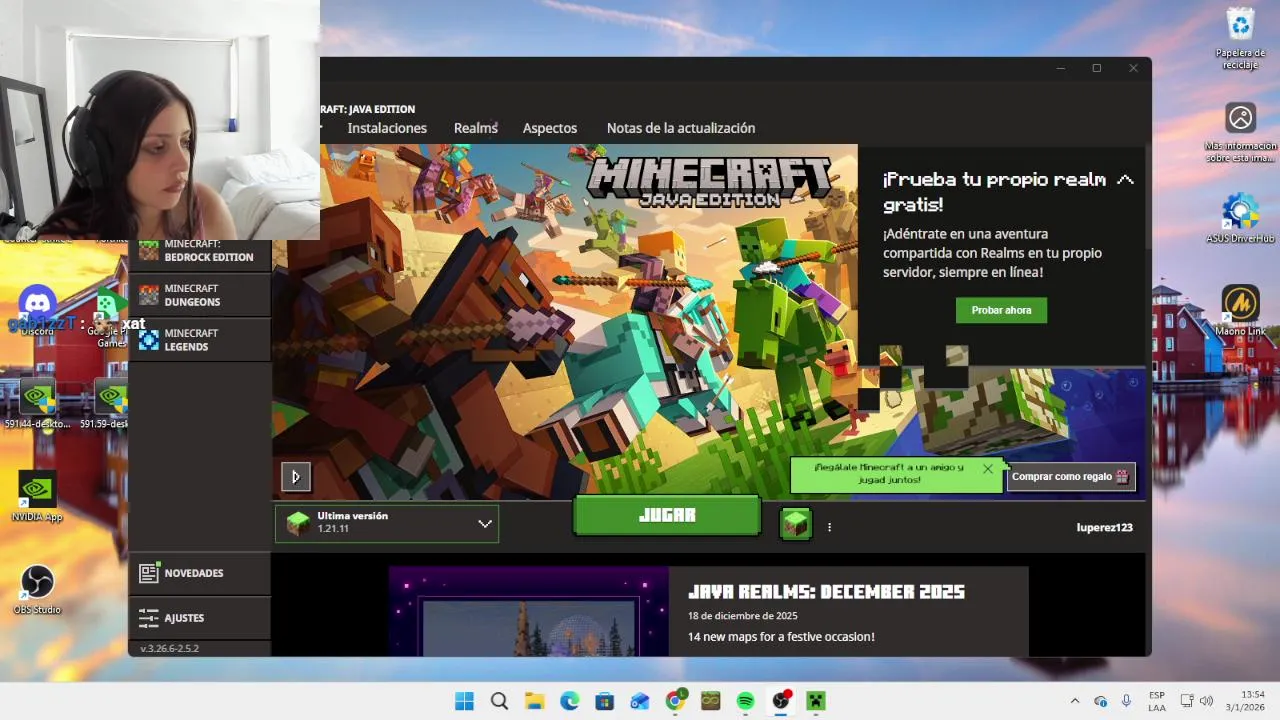Select Minecraft Legends in launcher sidebar
This screenshot has width=1280, height=720.
point(200,340)
